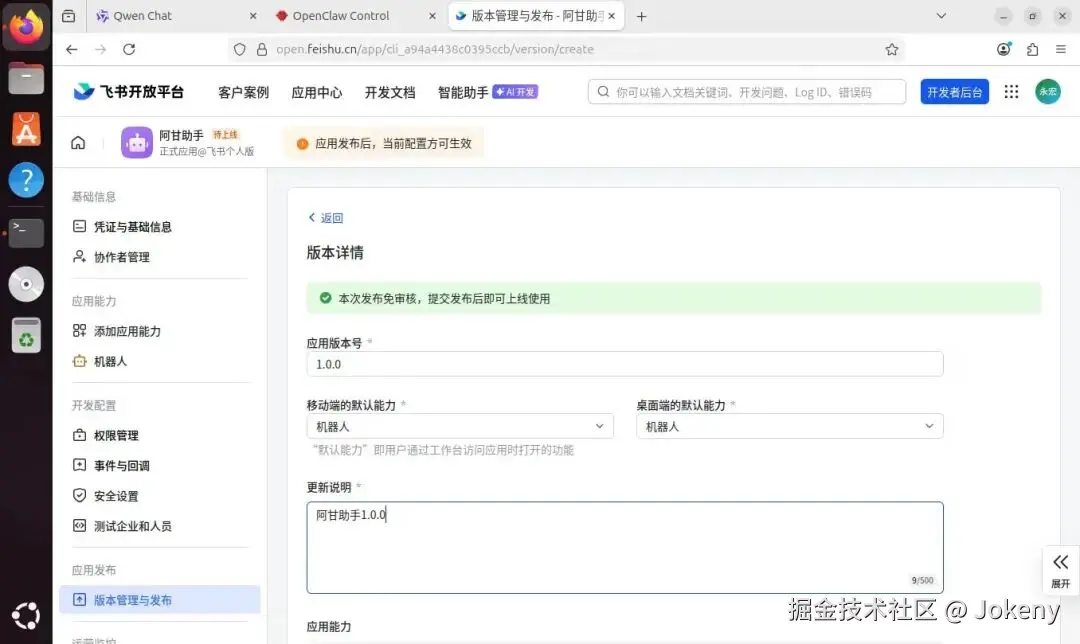Click the 返回 back link
Screen dimensions: 1080x644
[326, 218]
